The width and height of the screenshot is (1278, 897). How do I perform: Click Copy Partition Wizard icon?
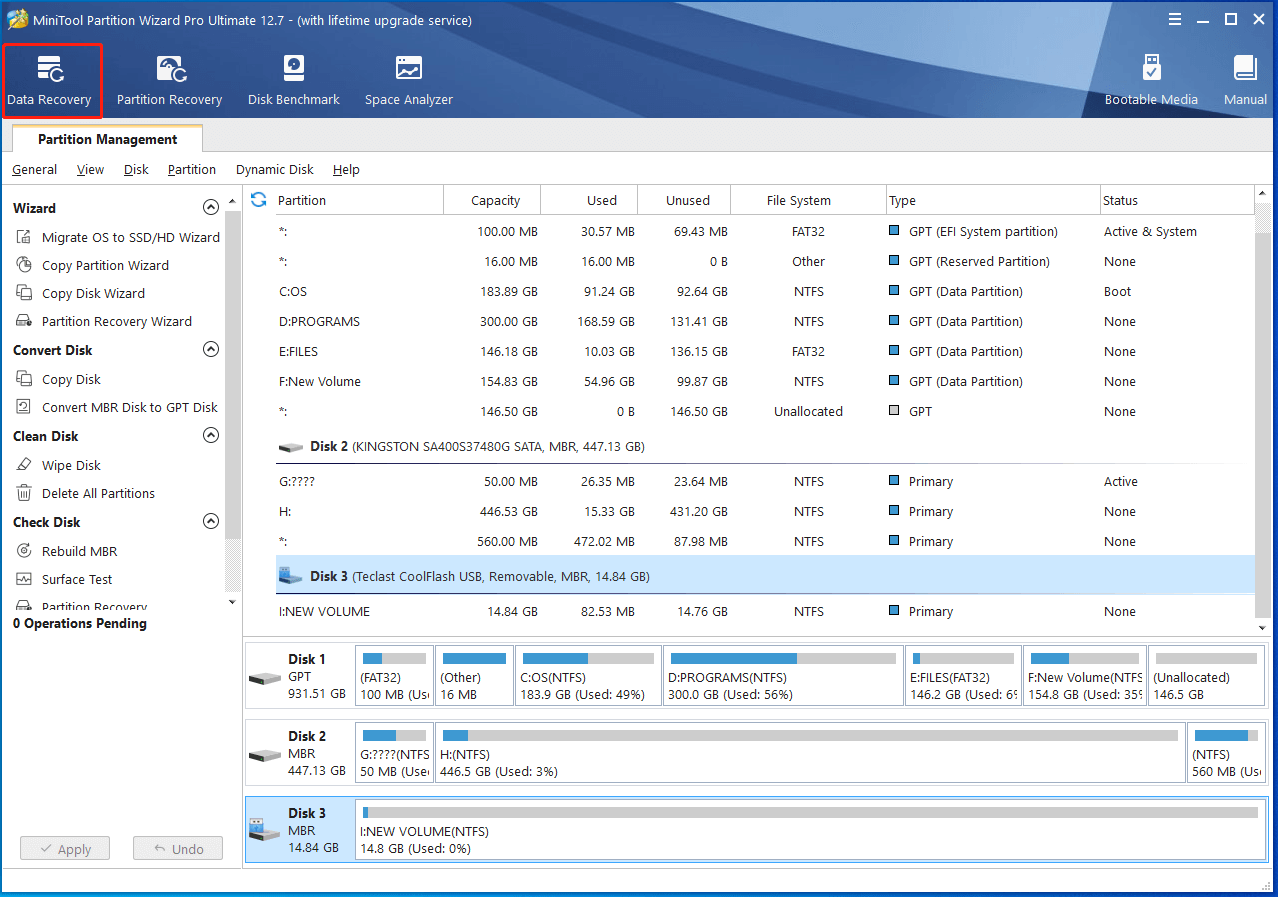pos(25,265)
